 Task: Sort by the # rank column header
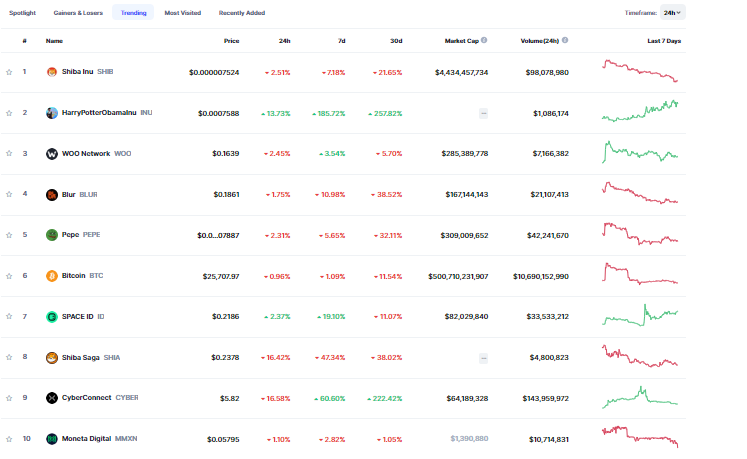click(x=24, y=41)
